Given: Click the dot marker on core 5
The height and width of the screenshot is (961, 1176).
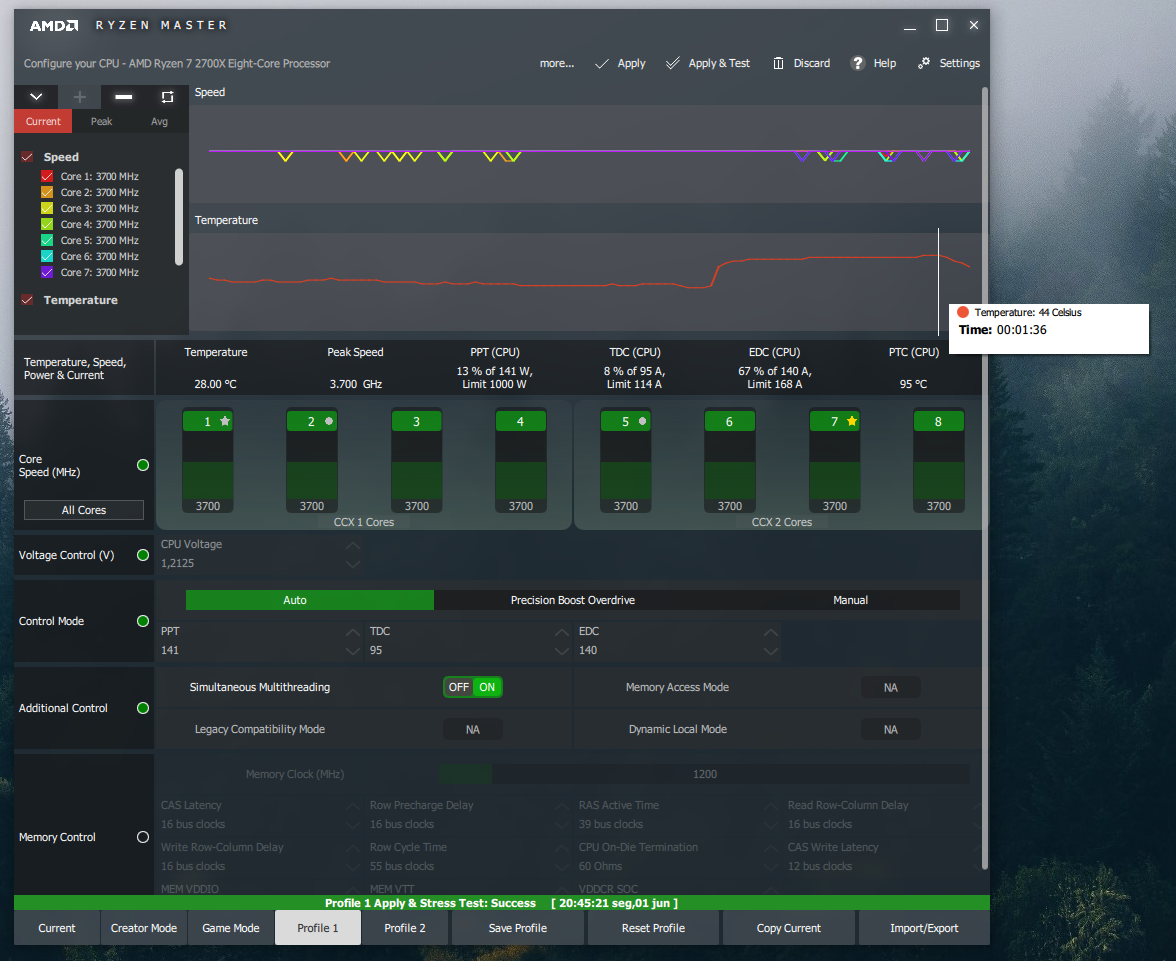Looking at the screenshot, I should coord(642,422).
